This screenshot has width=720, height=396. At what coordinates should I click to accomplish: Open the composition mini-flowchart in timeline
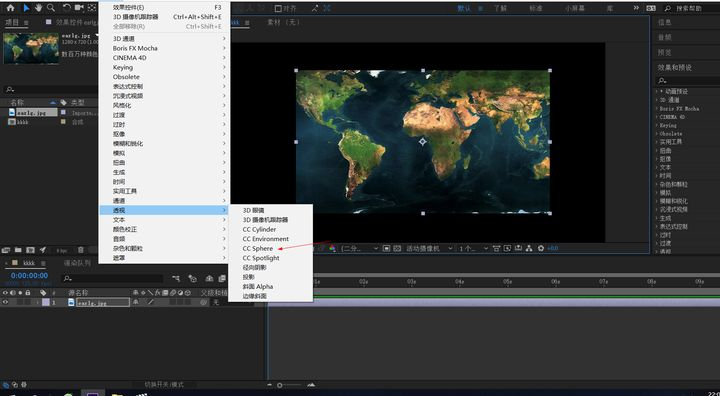coord(176,278)
